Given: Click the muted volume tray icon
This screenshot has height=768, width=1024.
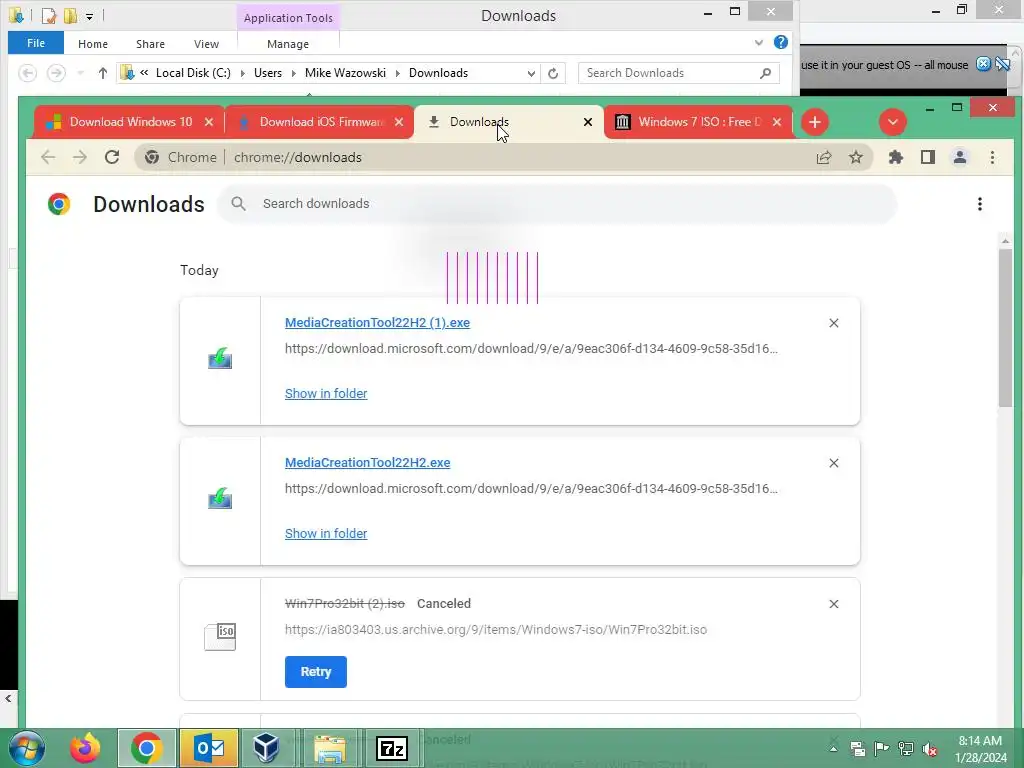Looking at the screenshot, I should pos(929,749).
